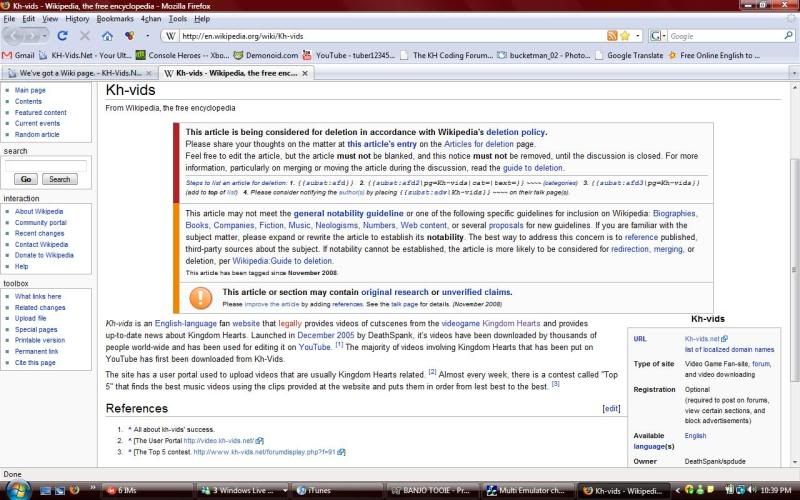Open the list all tabs dropdown

(x=794, y=73)
